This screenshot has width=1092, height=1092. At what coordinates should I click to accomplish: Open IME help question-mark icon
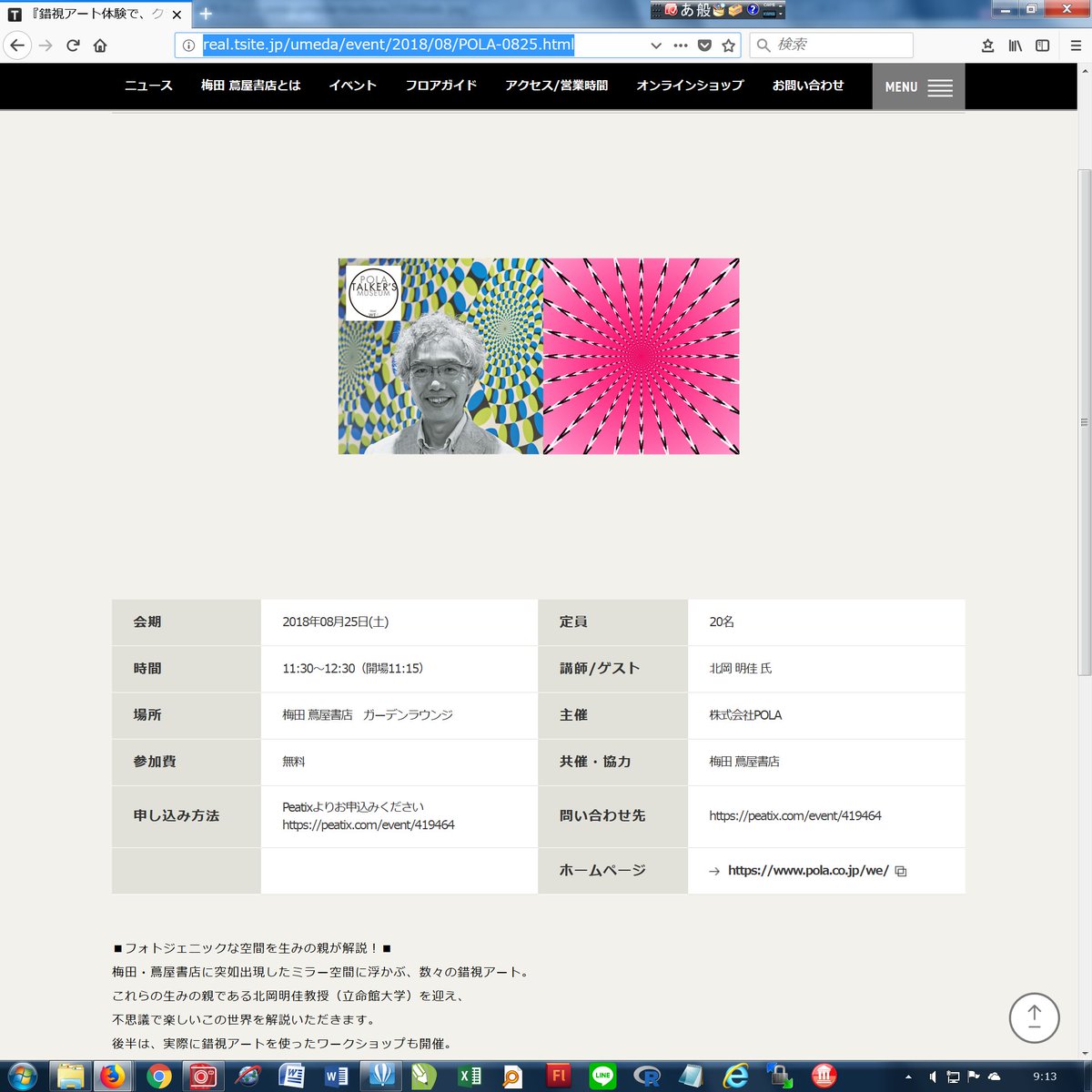(x=753, y=10)
